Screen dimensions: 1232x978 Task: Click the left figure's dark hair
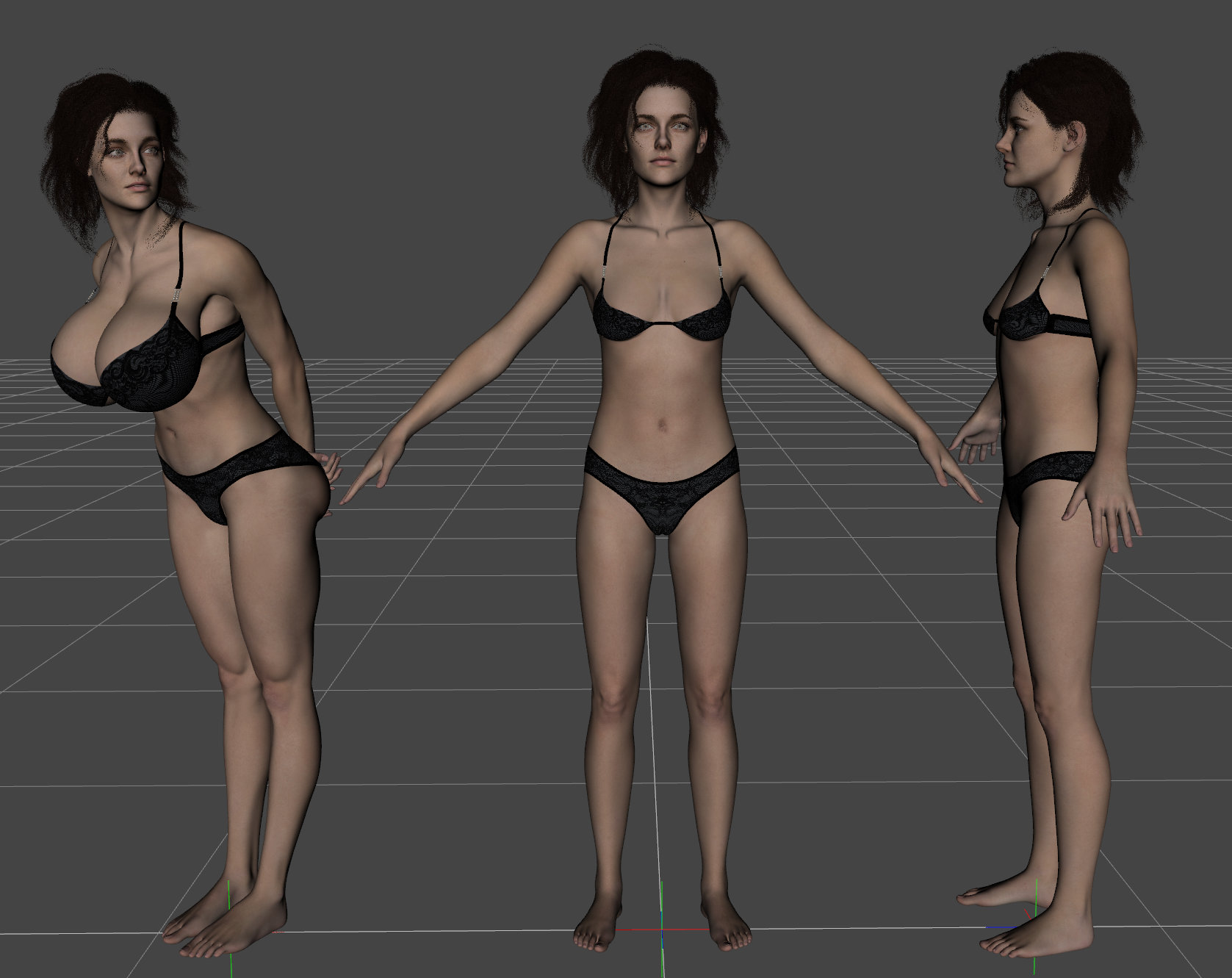tap(73, 147)
